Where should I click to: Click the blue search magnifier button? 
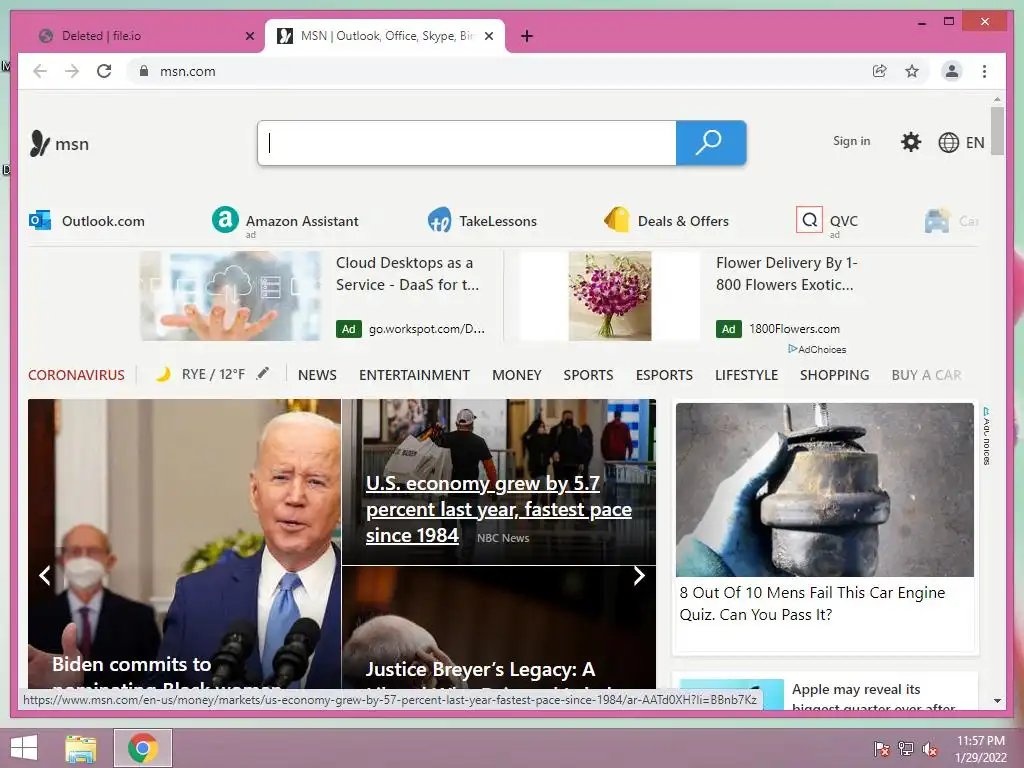pos(711,143)
